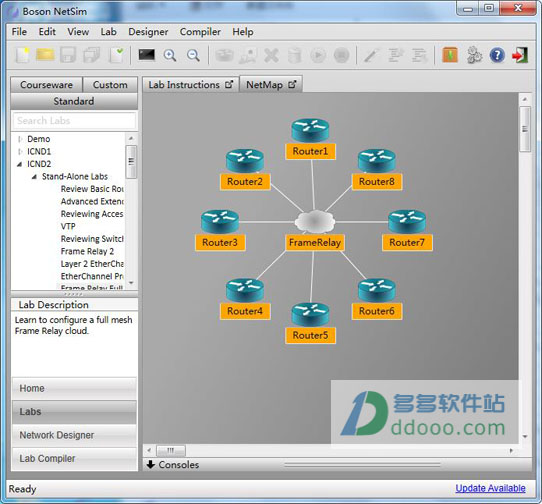Click the first greyed-out text lines icon
542x504 pixels.
pos(396,55)
